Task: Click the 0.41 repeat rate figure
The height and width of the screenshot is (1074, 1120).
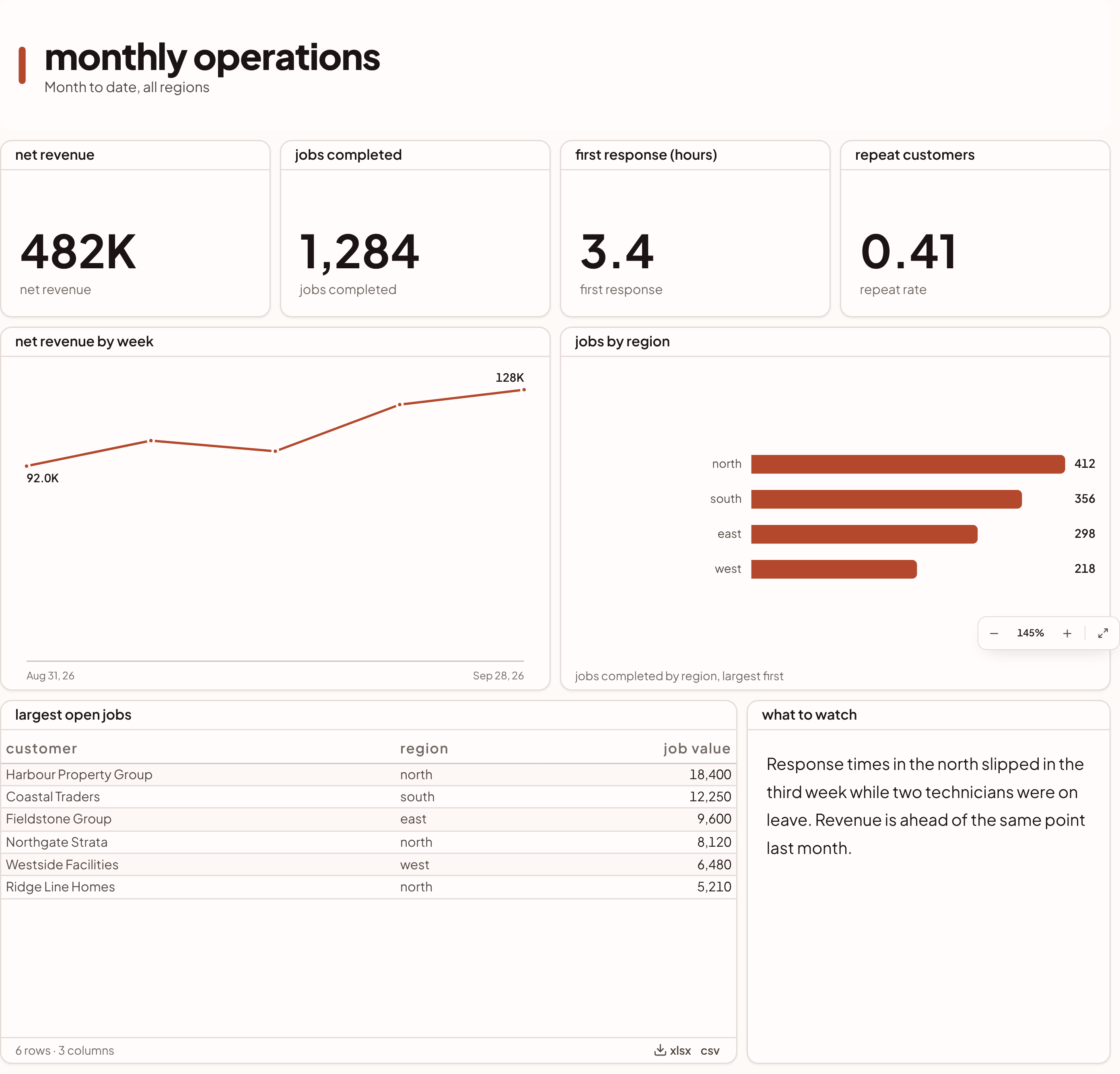Action: click(908, 251)
